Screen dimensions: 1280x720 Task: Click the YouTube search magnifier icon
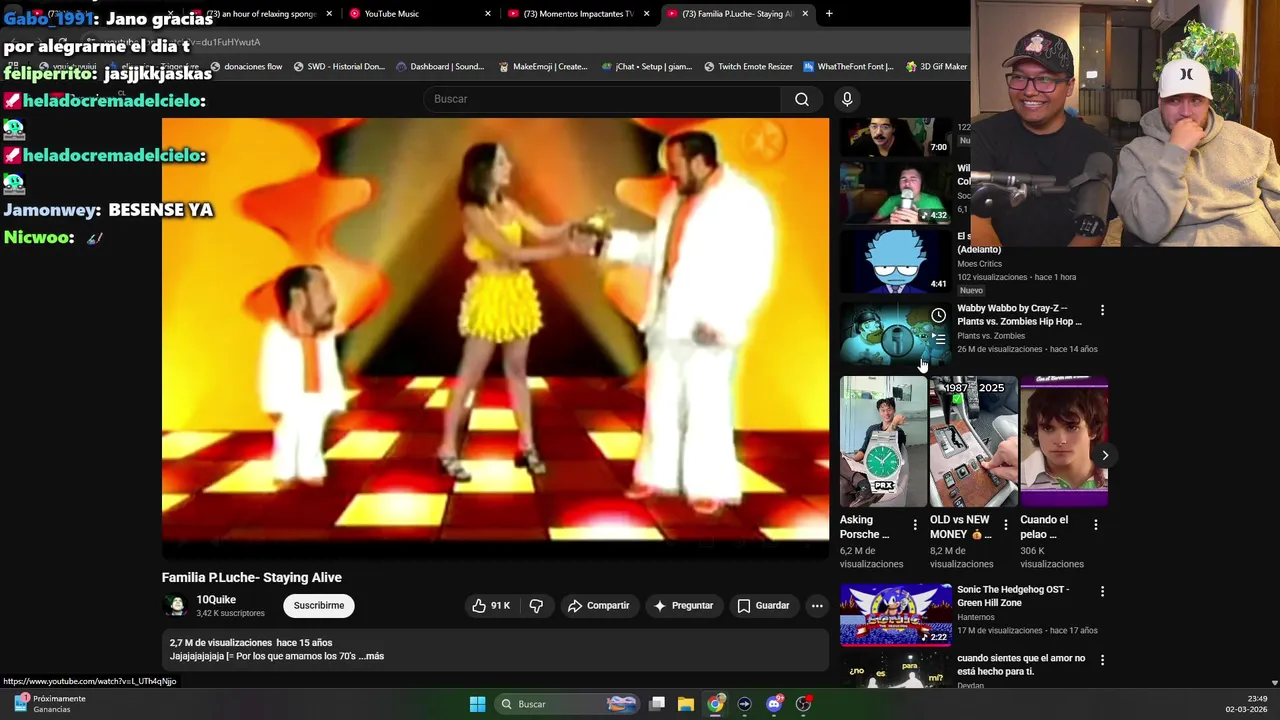[x=802, y=99]
